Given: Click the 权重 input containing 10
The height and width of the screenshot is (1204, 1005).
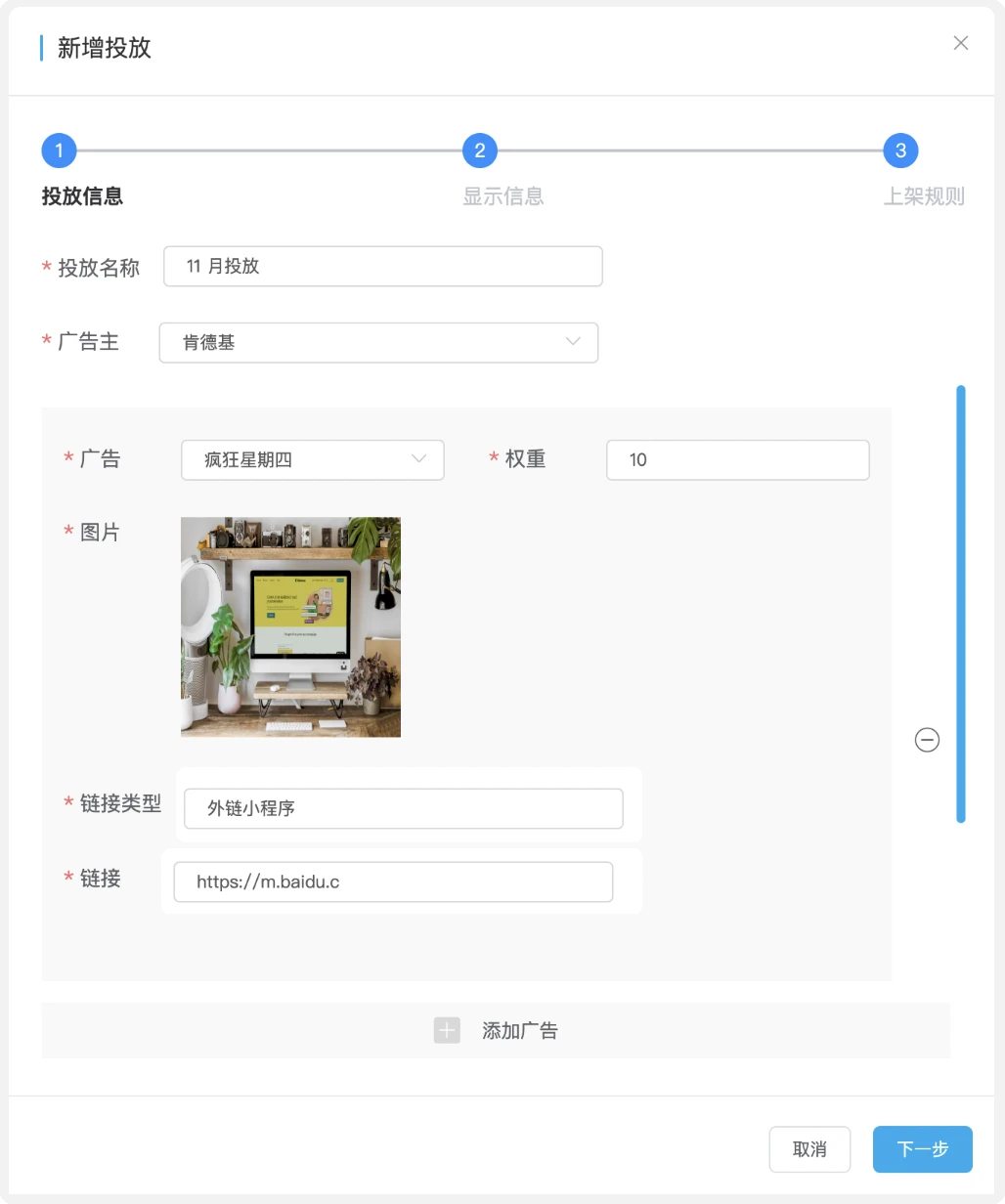Looking at the screenshot, I should point(737,460).
